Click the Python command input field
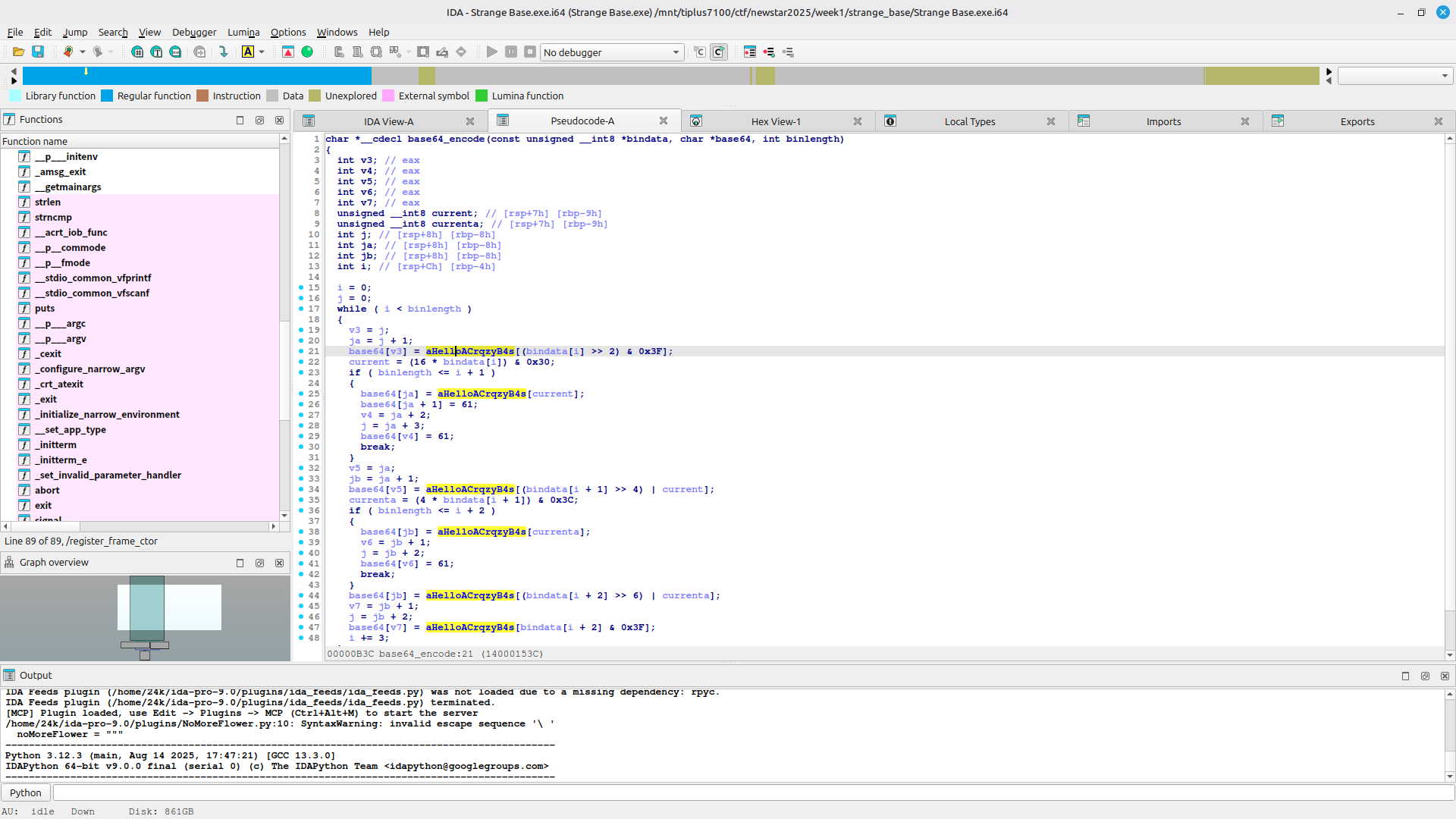Image resolution: width=1456 pixels, height=819 pixels. click(751, 792)
